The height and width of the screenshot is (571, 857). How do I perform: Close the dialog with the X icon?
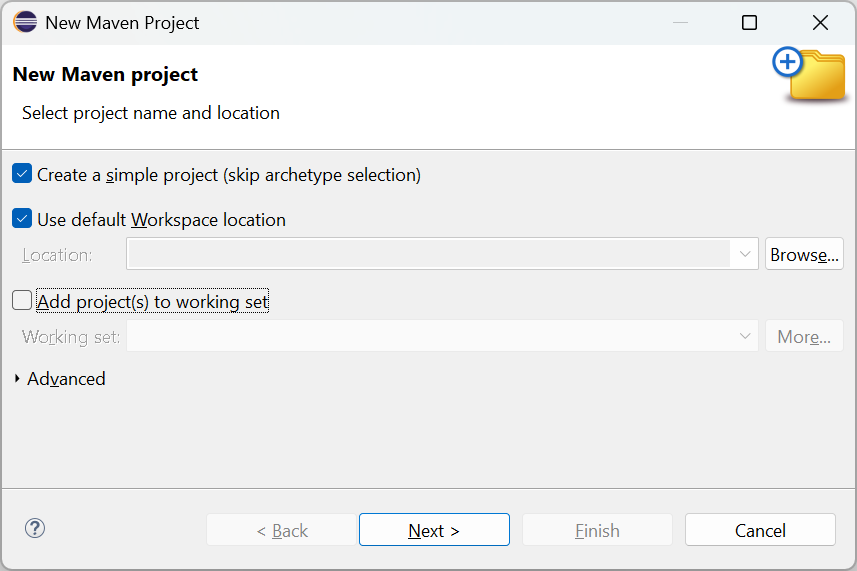coord(820,22)
